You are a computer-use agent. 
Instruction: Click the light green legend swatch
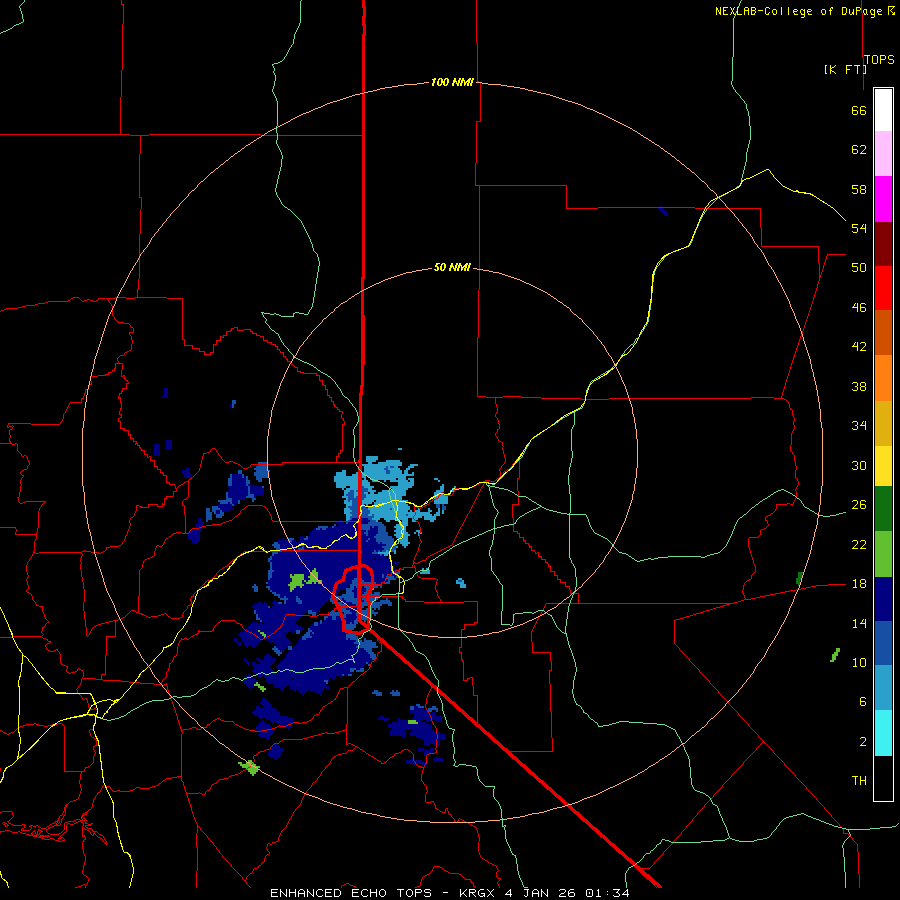(x=883, y=554)
